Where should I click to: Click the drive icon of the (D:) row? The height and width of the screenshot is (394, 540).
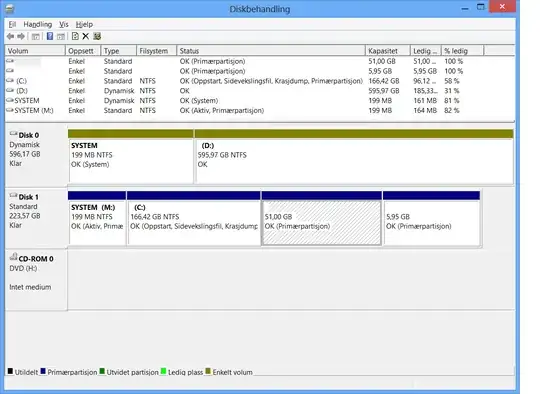pos(10,91)
